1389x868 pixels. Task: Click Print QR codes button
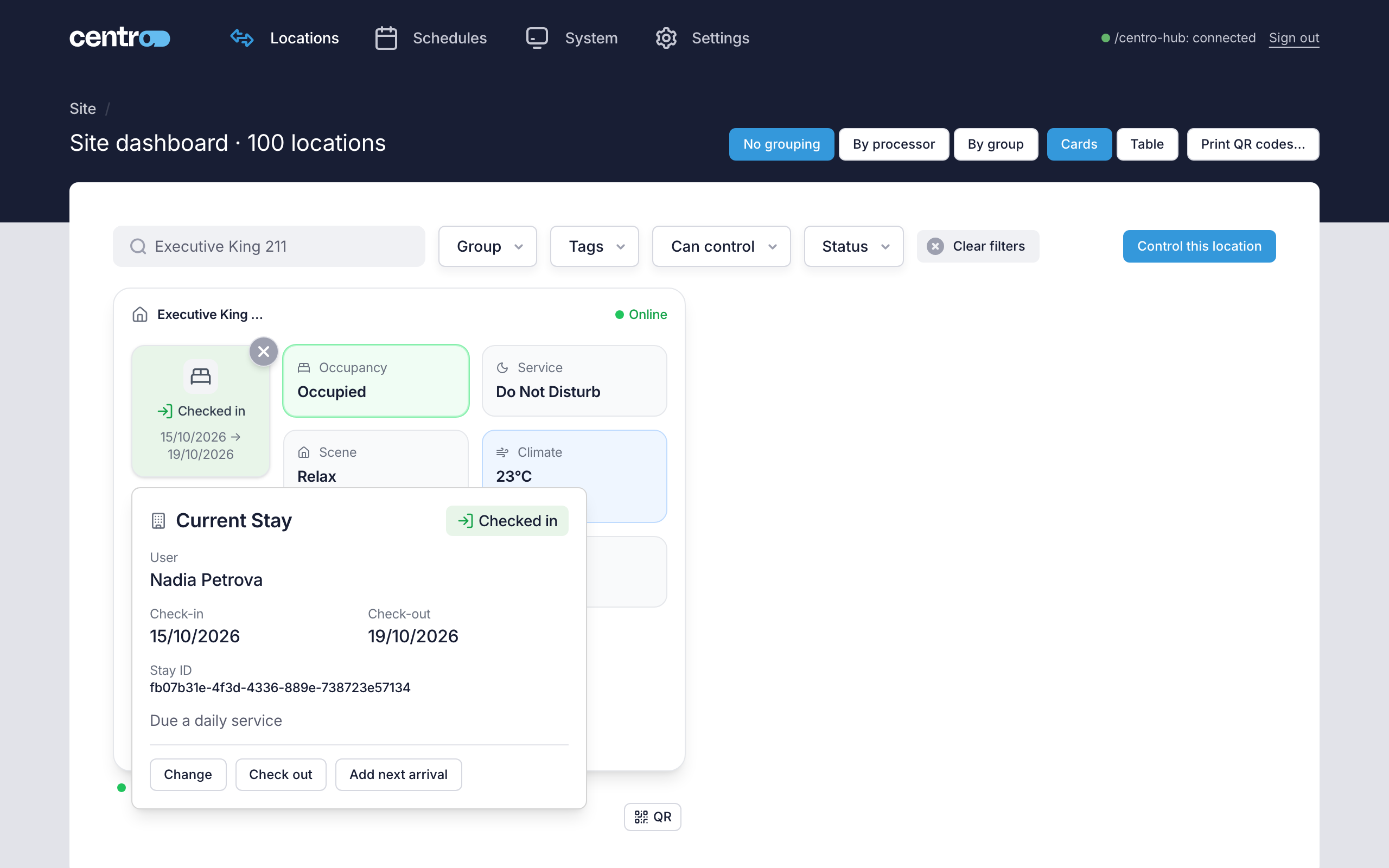pyautogui.click(x=1252, y=144)
